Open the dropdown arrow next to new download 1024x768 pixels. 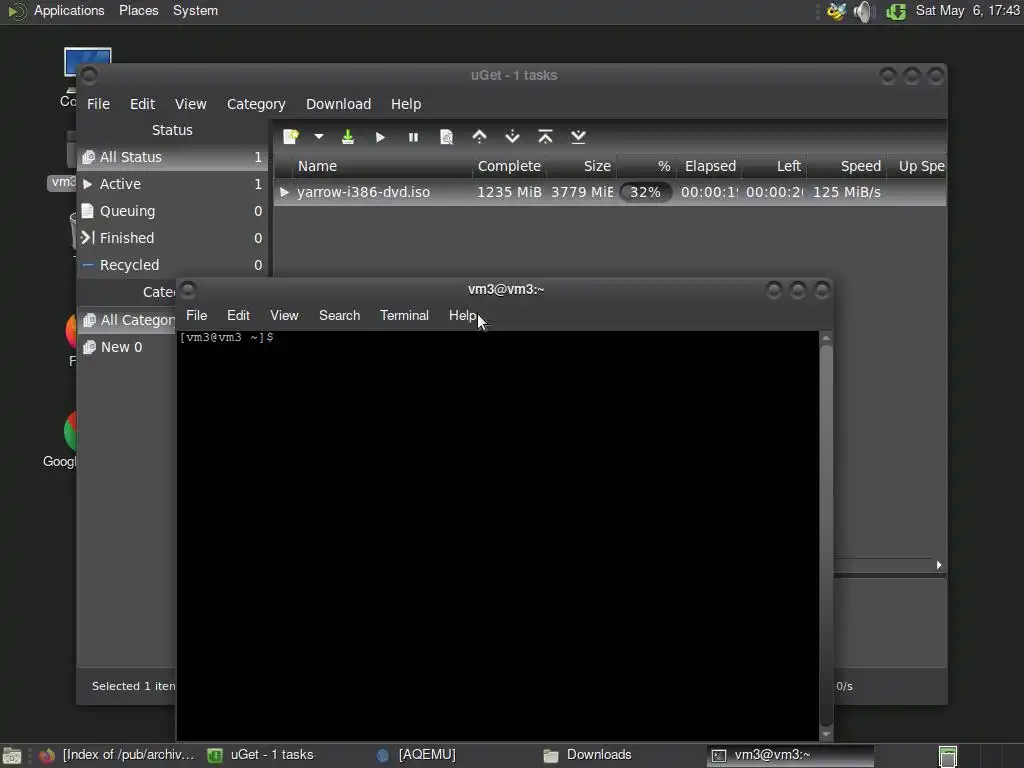click(319, 136)
